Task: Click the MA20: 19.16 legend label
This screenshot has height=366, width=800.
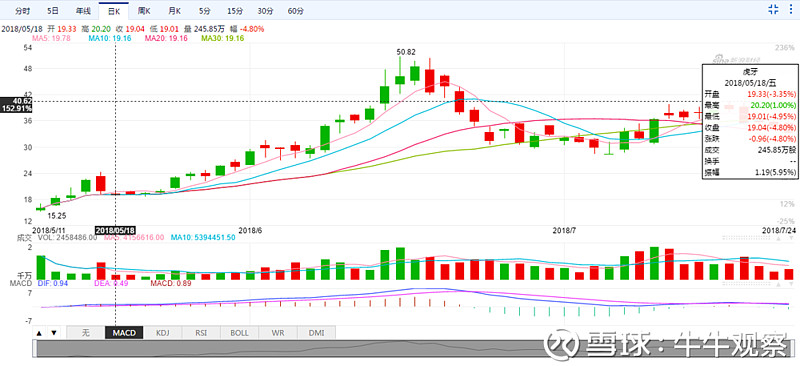Action: (x=166, y=38)
